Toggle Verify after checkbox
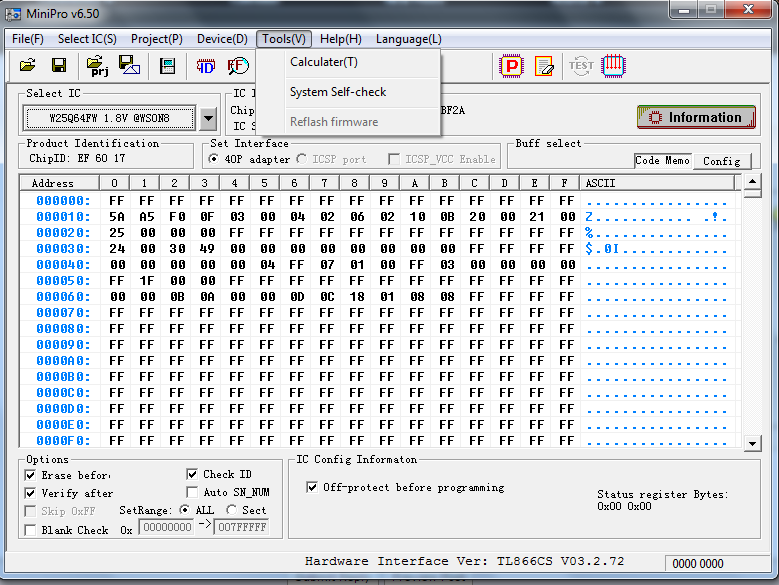Viewport: 779px width, 585px height. point(30,493)
